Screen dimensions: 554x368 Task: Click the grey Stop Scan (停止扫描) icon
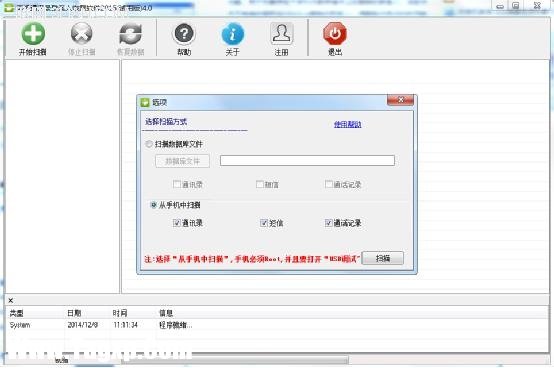point(82,34)
